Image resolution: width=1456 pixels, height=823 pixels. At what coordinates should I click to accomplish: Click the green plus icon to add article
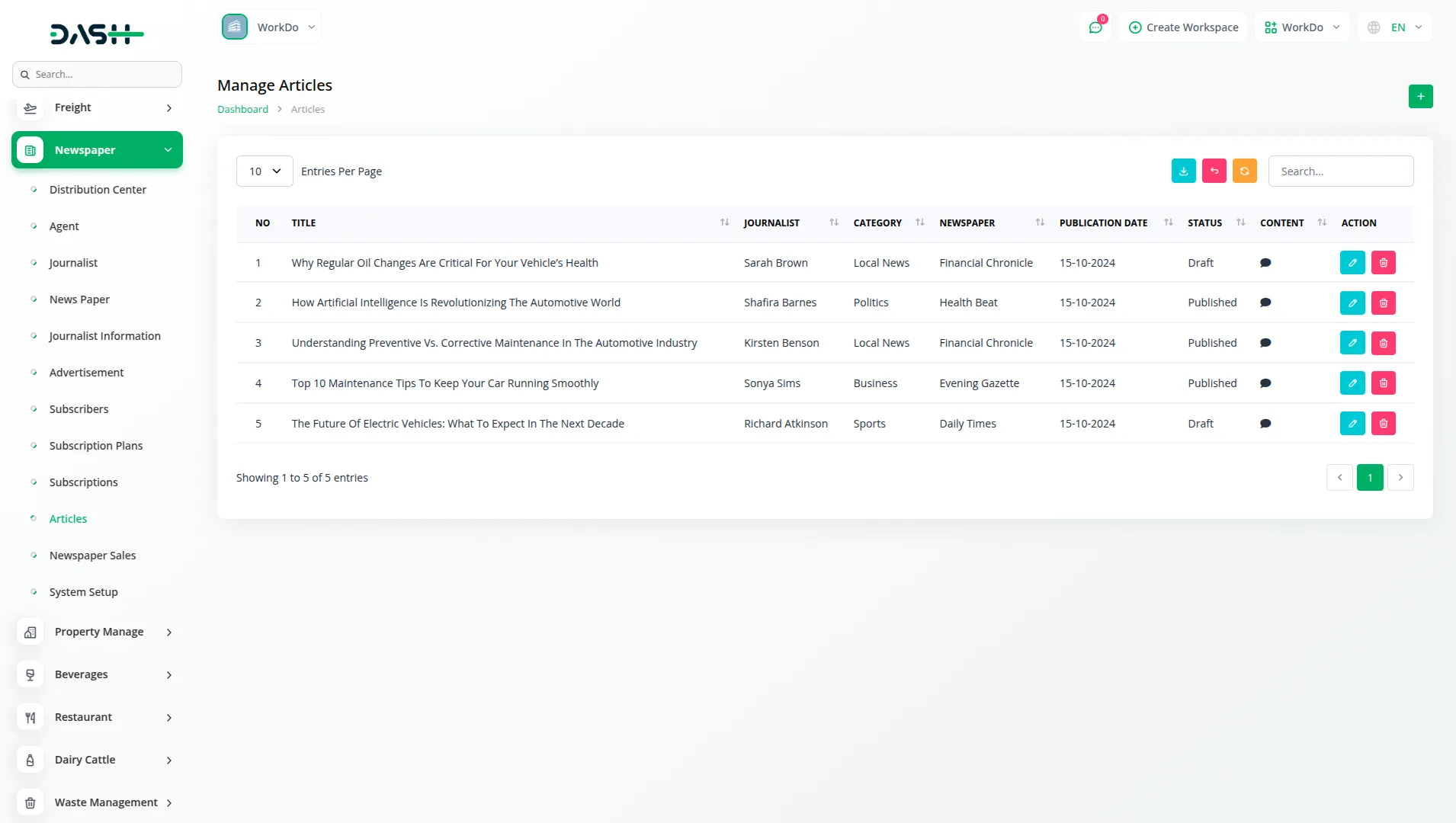click(x=1420, y=96)
